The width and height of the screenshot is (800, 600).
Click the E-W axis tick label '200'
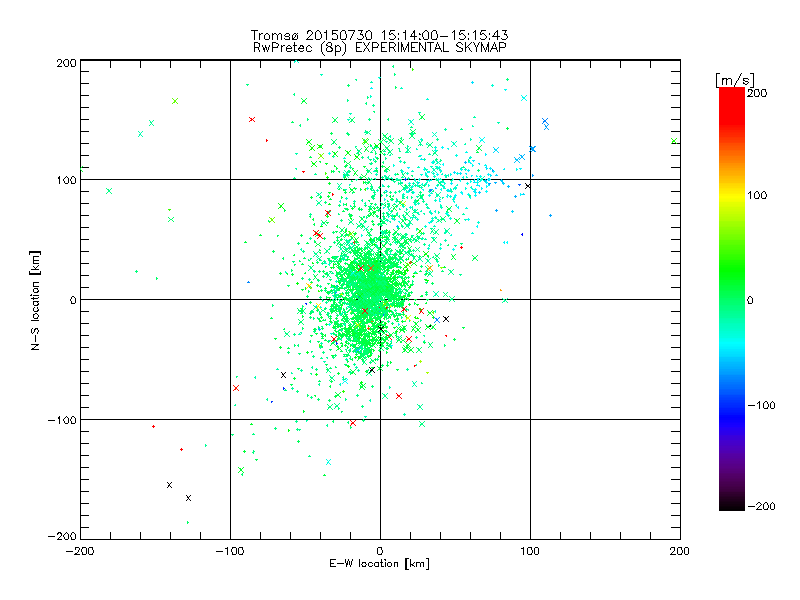pos(680,551)
